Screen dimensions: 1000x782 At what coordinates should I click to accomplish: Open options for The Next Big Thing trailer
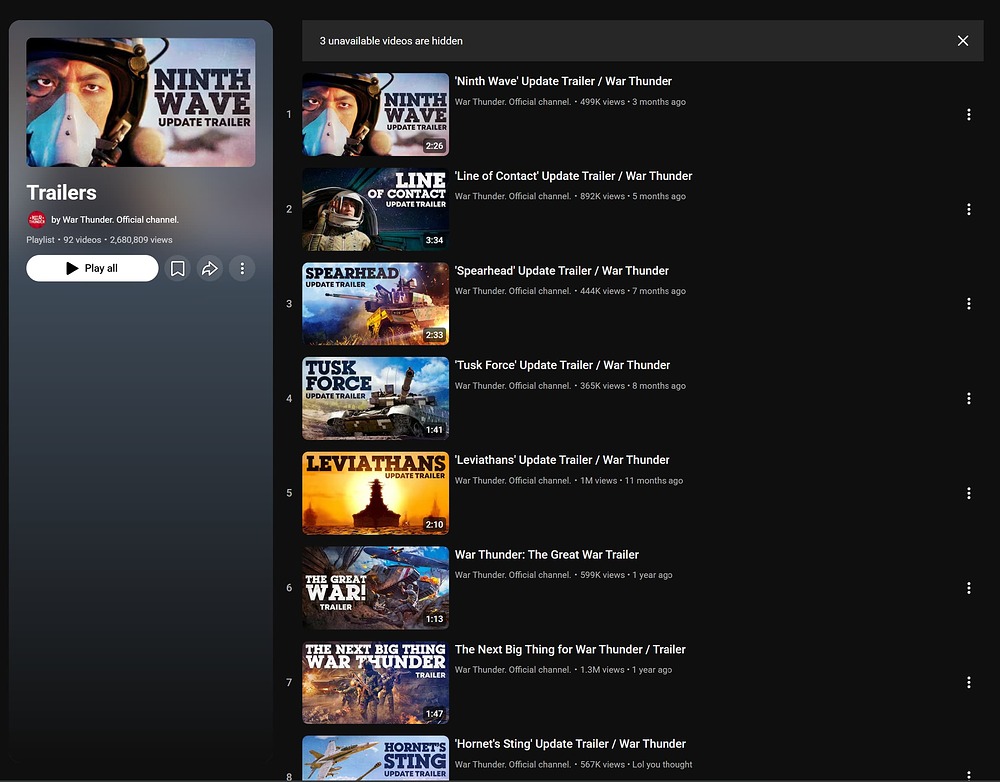pos(968,682)
